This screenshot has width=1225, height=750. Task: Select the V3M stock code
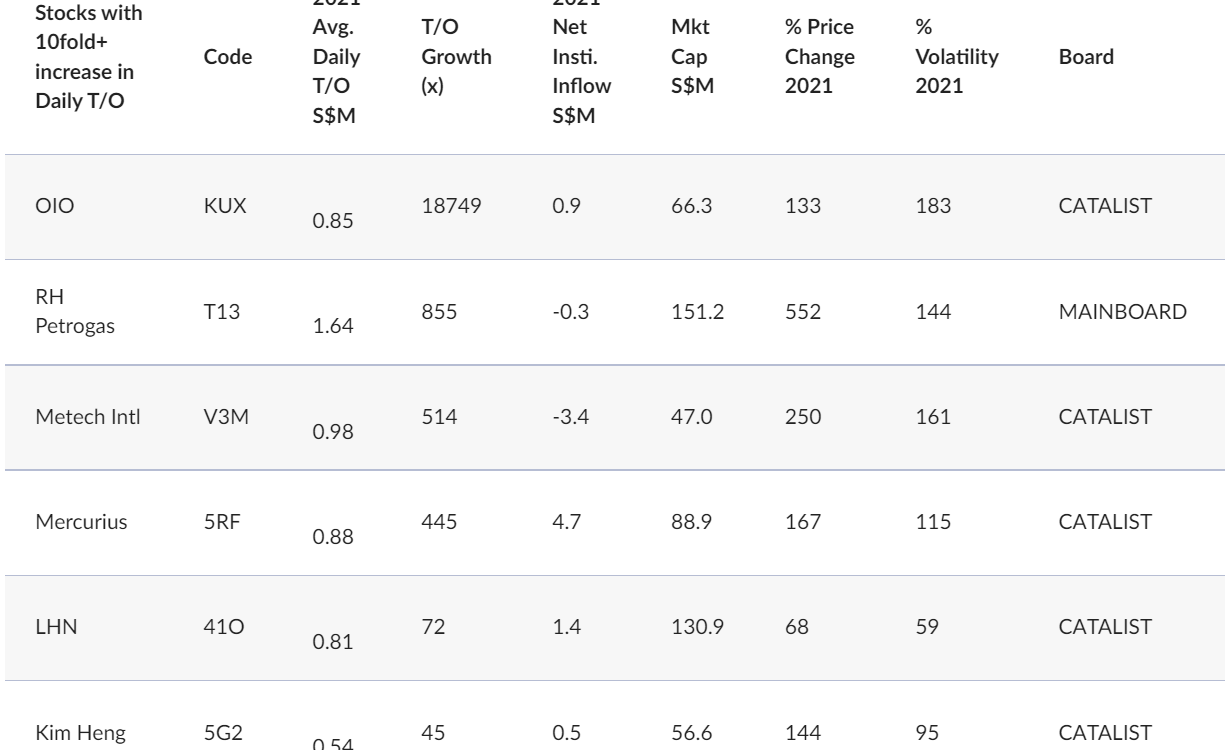(x=220, y=417)
